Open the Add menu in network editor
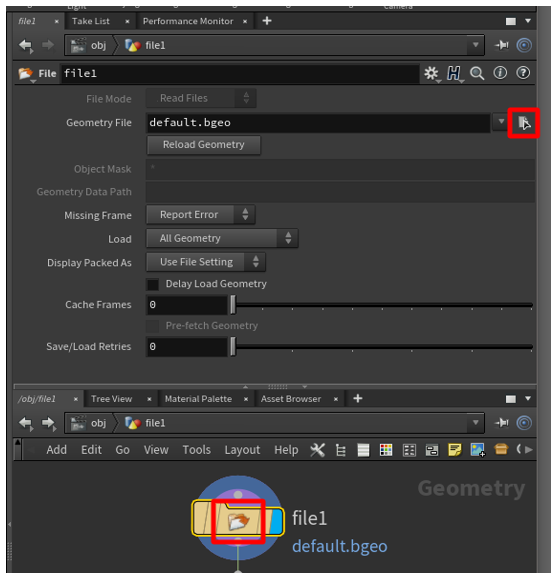Image resolution: width=555 pixels, height=575 pixels. point(56,450)
